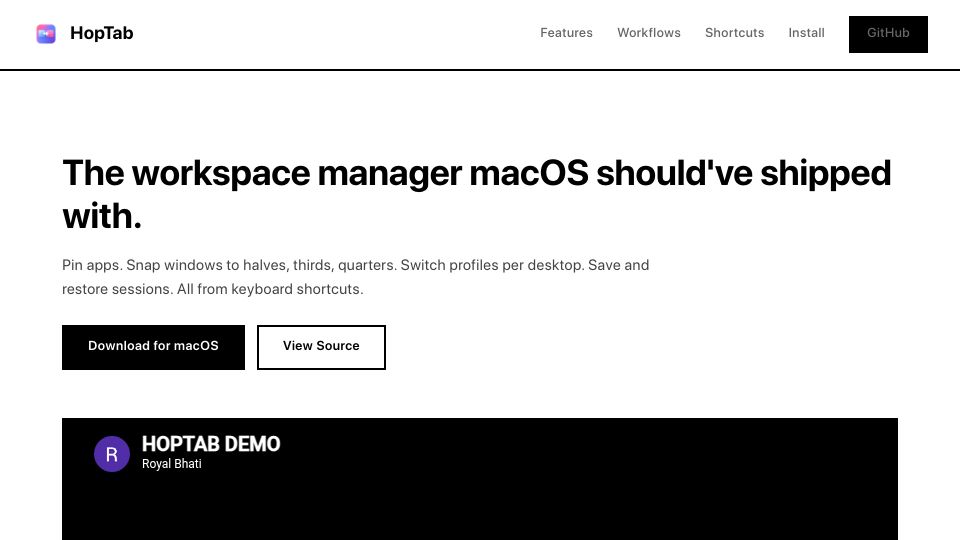Viewport: 960px width, 540px height.
Task: Click the View Source button
Action: click(x=321, y=347)
